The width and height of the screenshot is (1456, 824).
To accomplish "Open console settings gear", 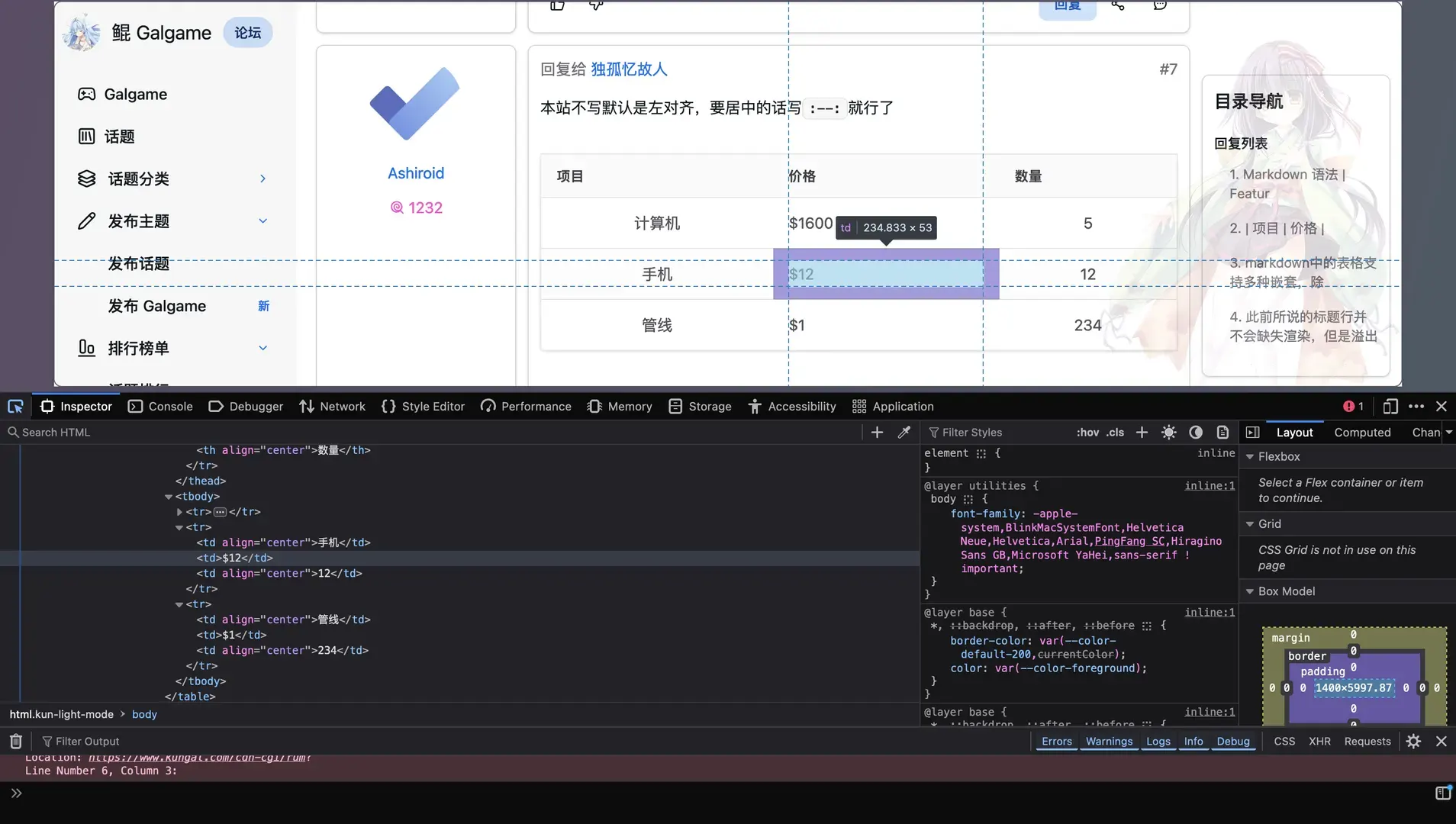I will click(x=1413, y=742).
